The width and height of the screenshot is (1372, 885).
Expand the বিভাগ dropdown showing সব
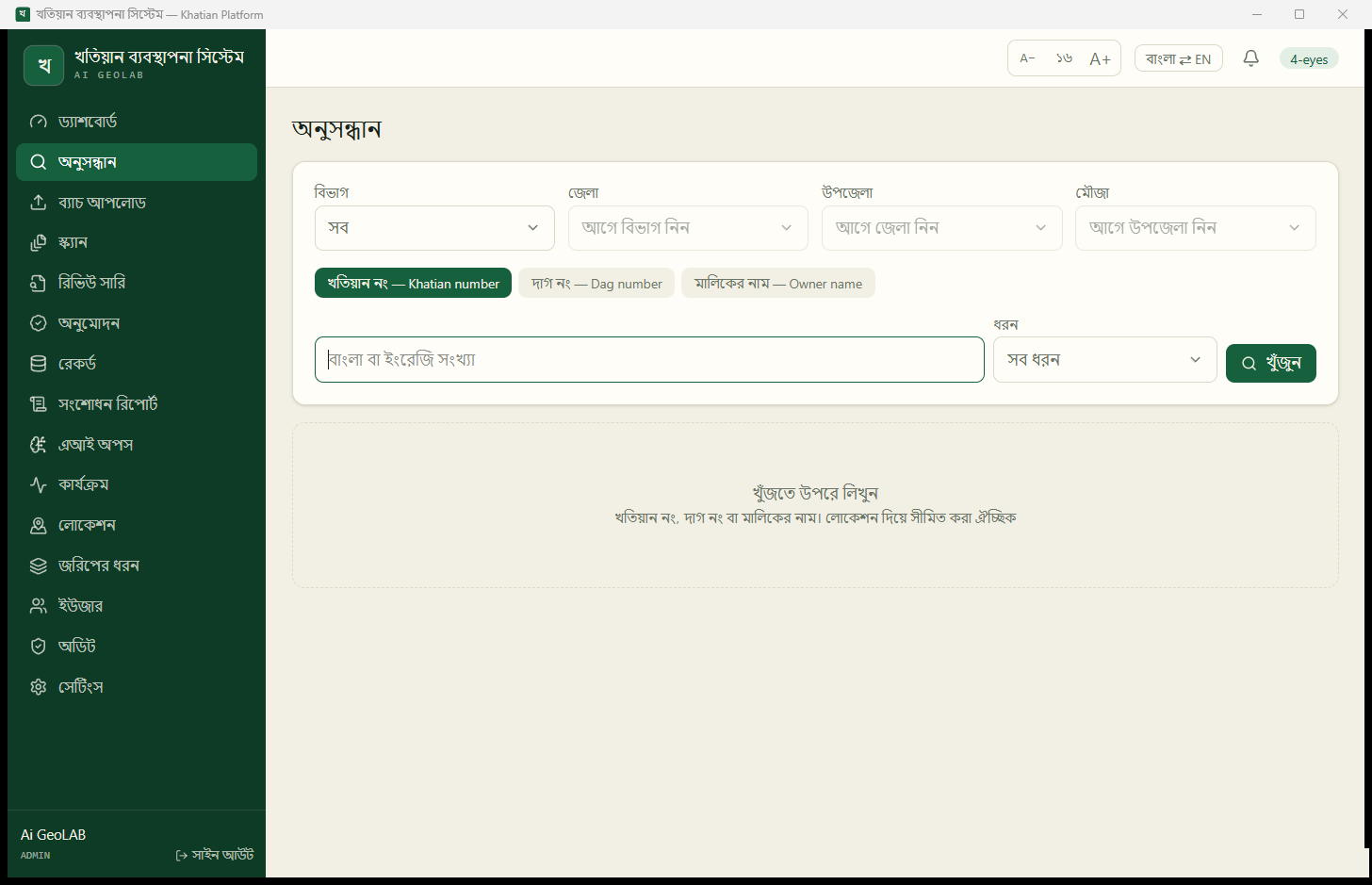pyautogui.click(x=434, y=228)
